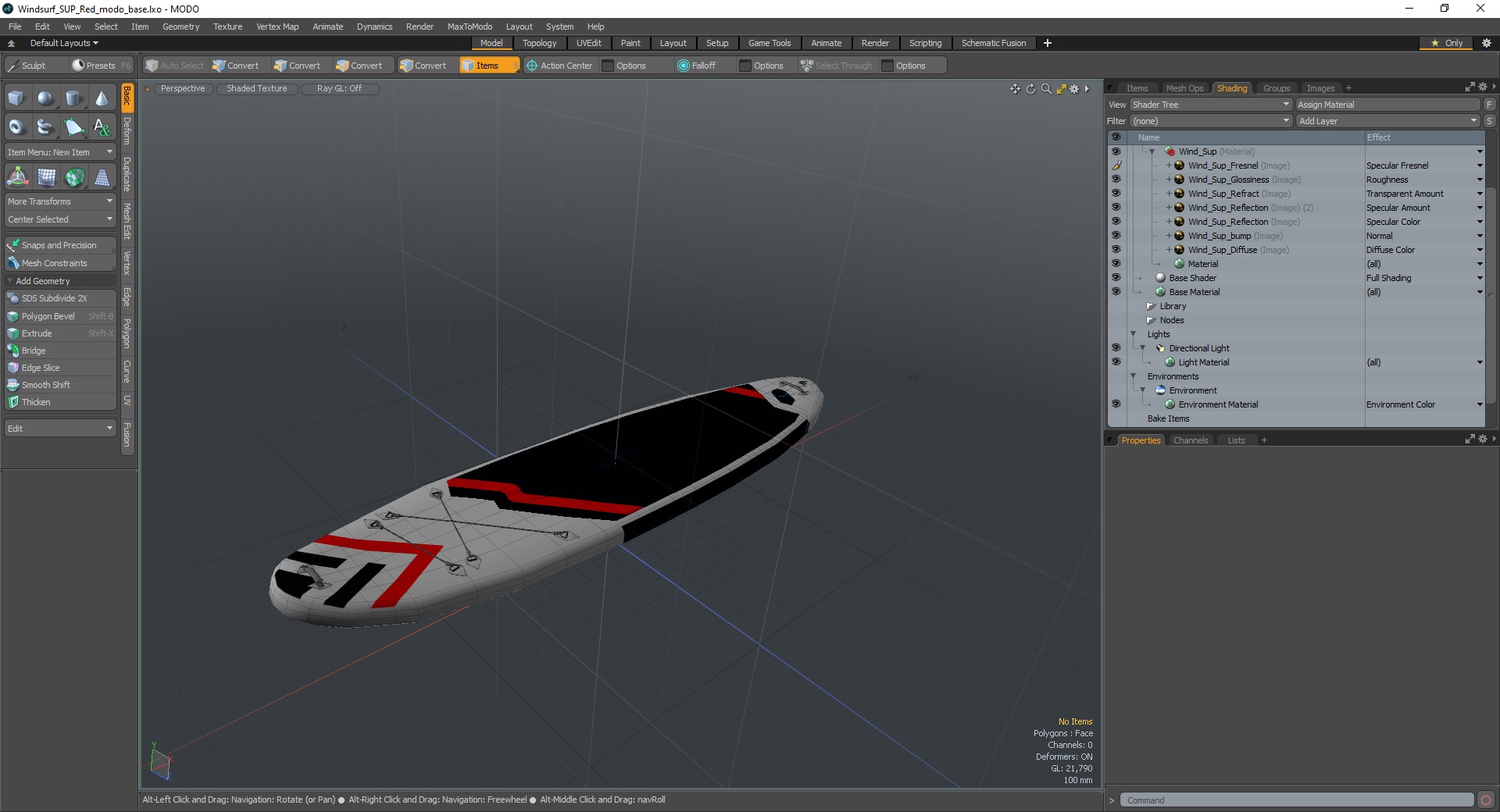This screenshot has width=1500, height=812.
Task: Toggle the Only star button
Action: point(1446,43)
